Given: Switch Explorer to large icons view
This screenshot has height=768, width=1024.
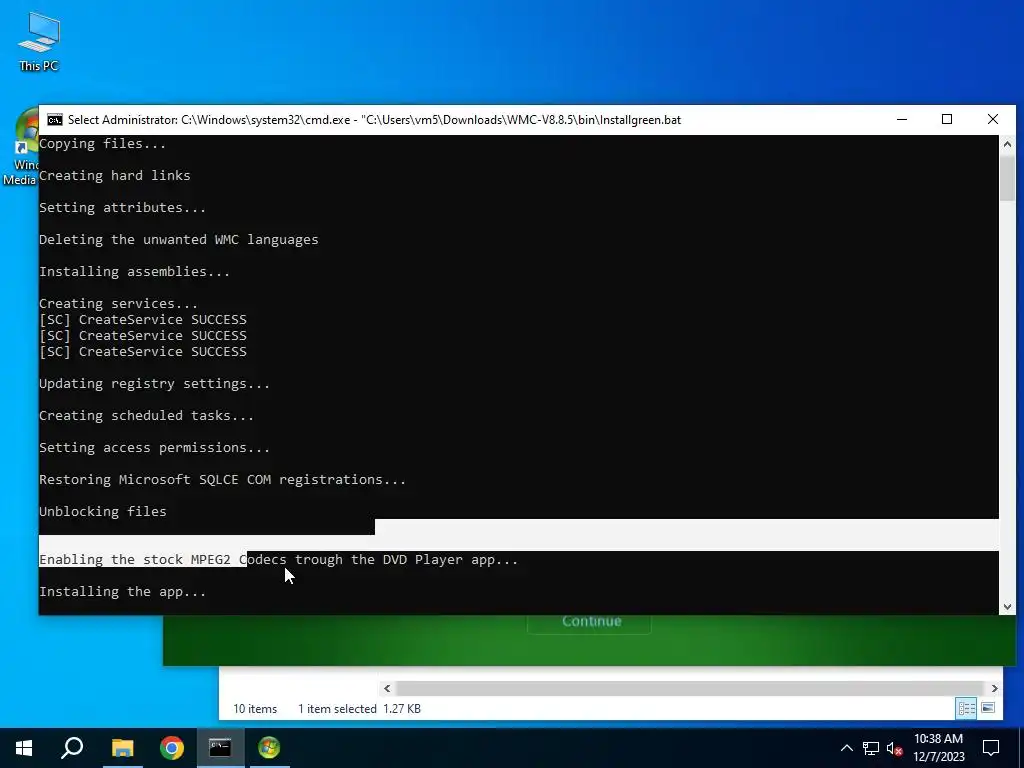Looking at the screenshot, I should pyautogui.click(x=988, y=709).
